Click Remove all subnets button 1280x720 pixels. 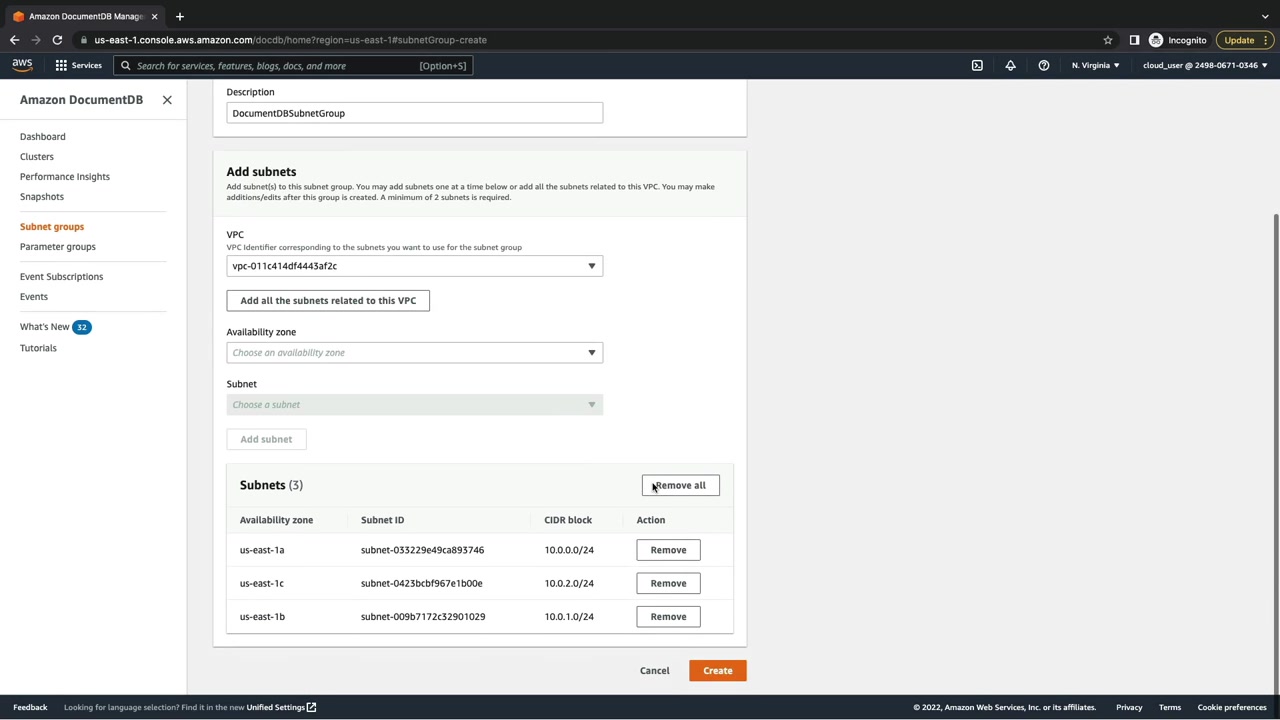pos(680,486)
